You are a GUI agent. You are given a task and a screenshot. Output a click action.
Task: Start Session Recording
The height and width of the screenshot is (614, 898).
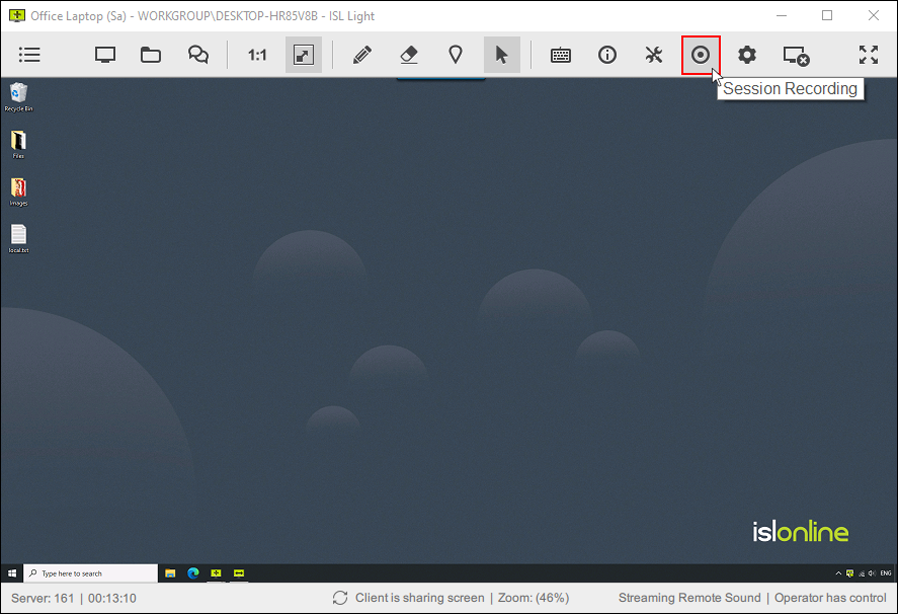(x=701, y=55)
